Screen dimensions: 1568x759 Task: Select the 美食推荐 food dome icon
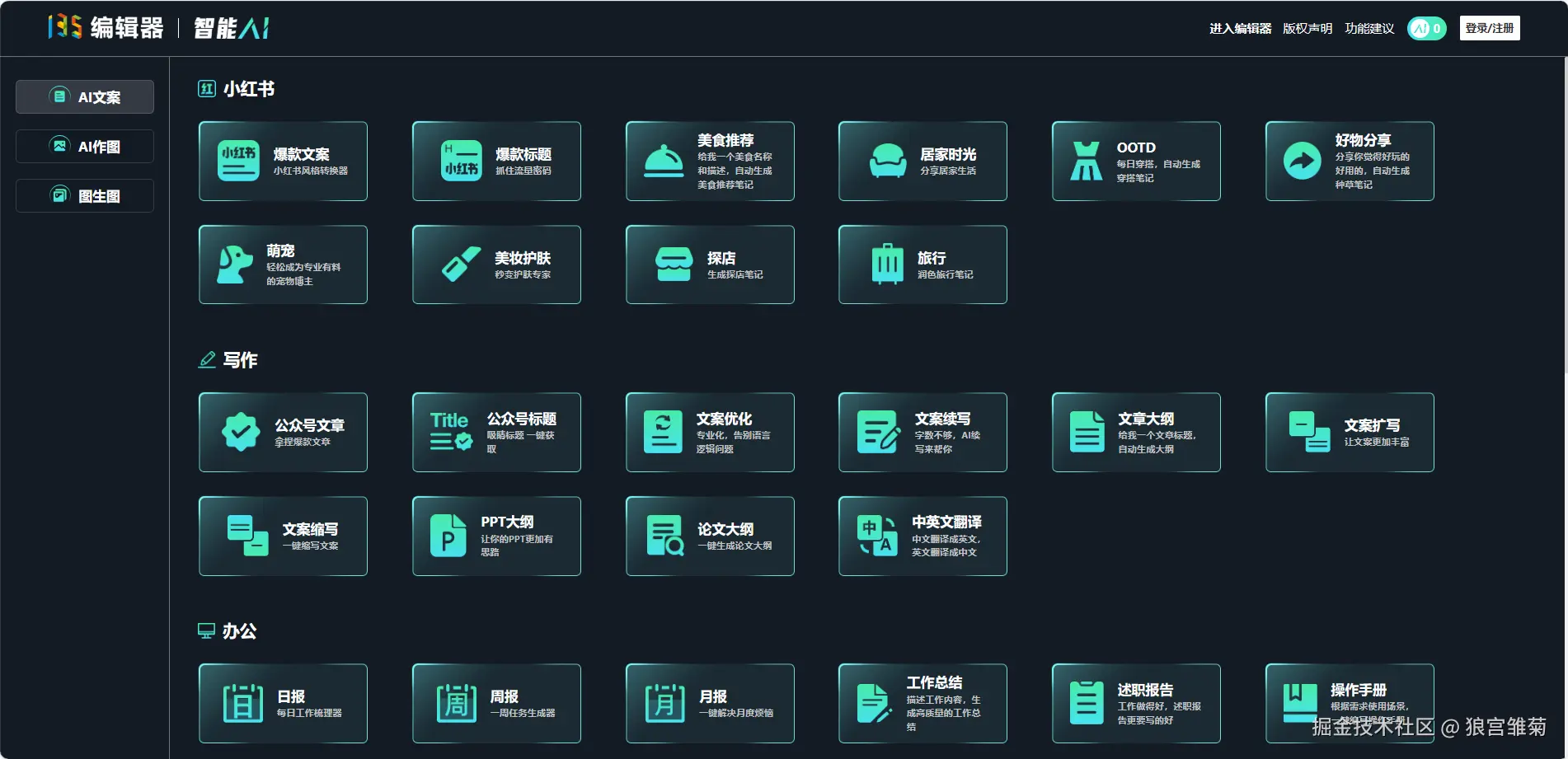click(x=664, y=161)
